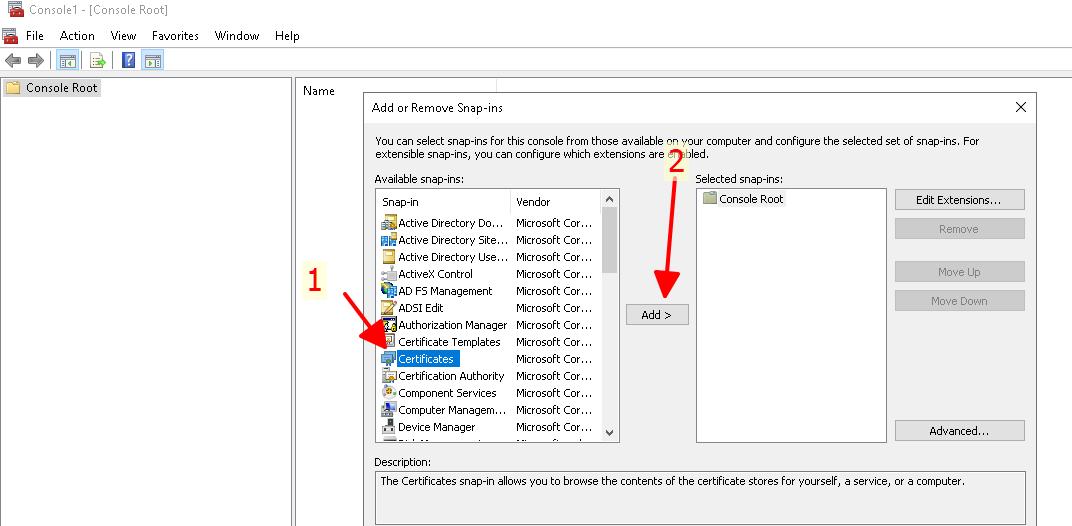Select the Certification Authority snap-in name
The image size is (1072, 526).
(x=451, y=376)
